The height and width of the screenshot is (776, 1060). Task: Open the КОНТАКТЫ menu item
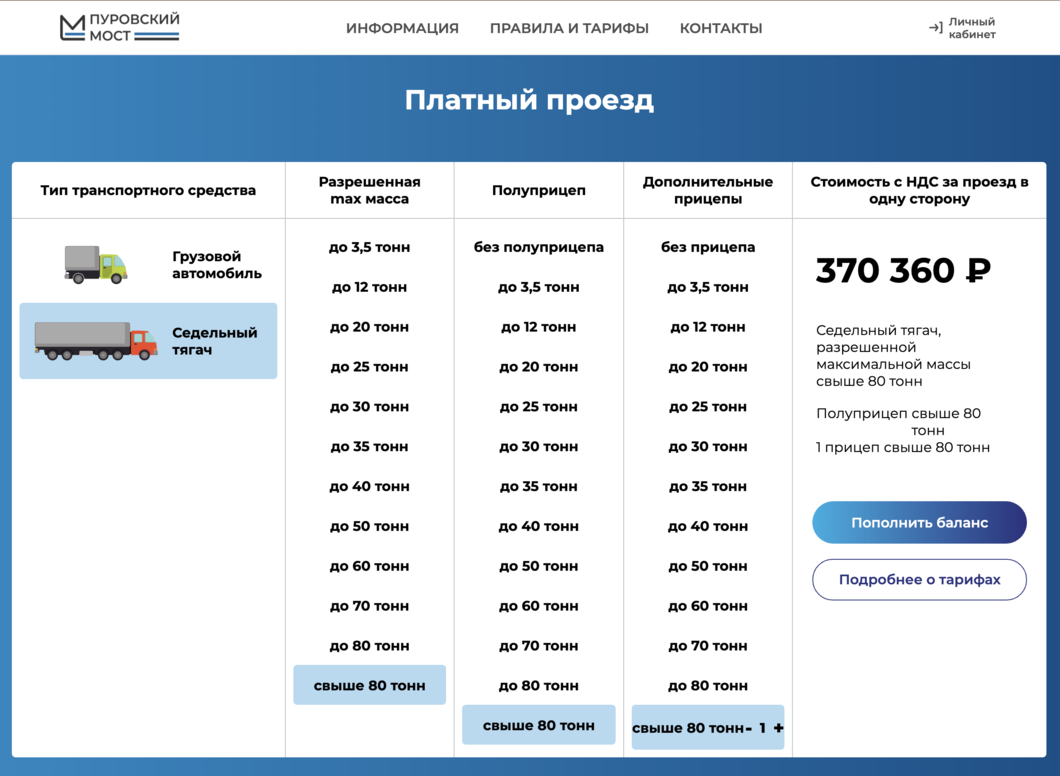pyautogui.click(x=721, y=28)
